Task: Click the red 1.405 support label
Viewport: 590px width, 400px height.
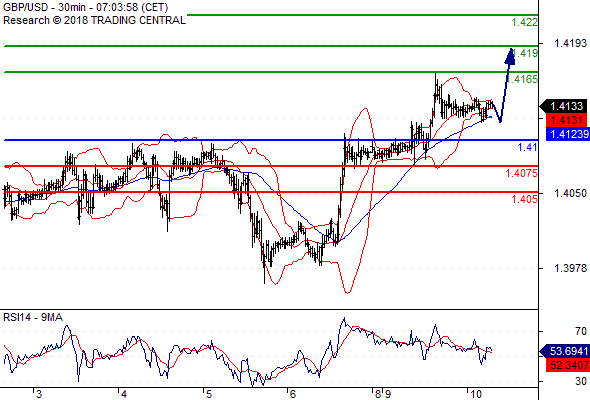Action: tap(525, 199)
